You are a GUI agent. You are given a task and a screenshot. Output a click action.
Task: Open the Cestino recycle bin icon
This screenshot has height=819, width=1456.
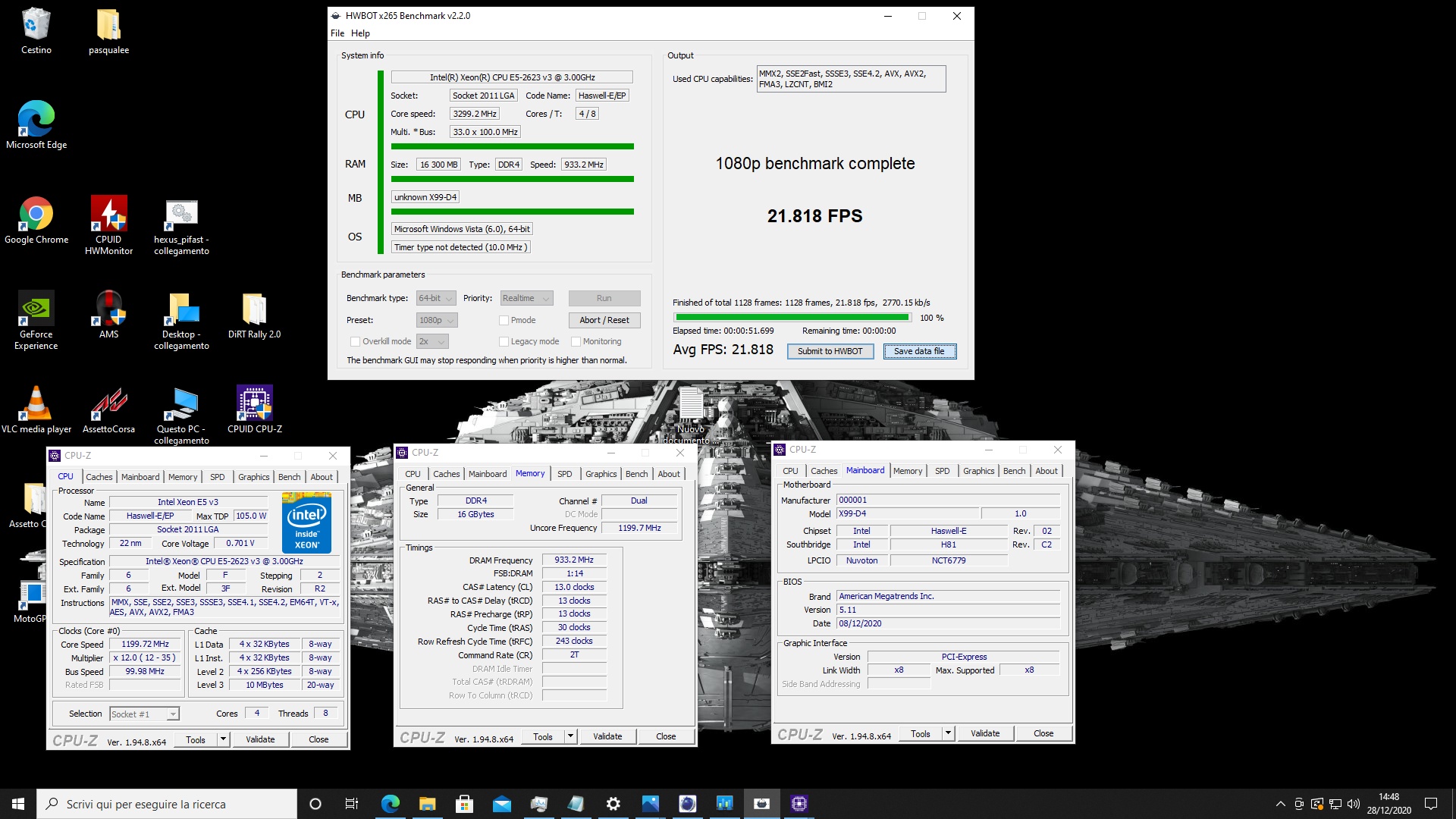tap(36, 30)
